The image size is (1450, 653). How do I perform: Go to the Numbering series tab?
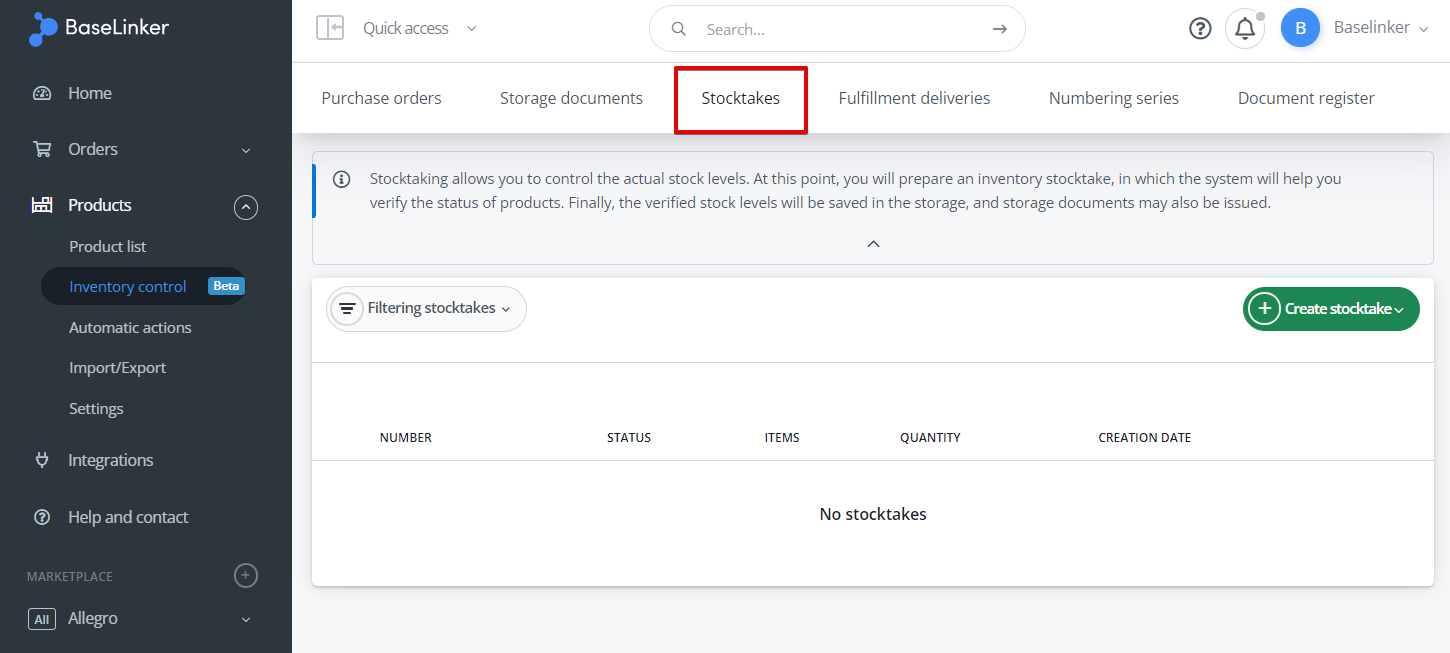[1114, 98]
